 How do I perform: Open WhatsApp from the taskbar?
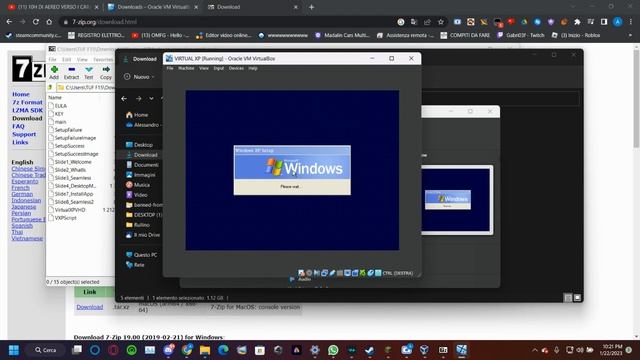(333, 350)
